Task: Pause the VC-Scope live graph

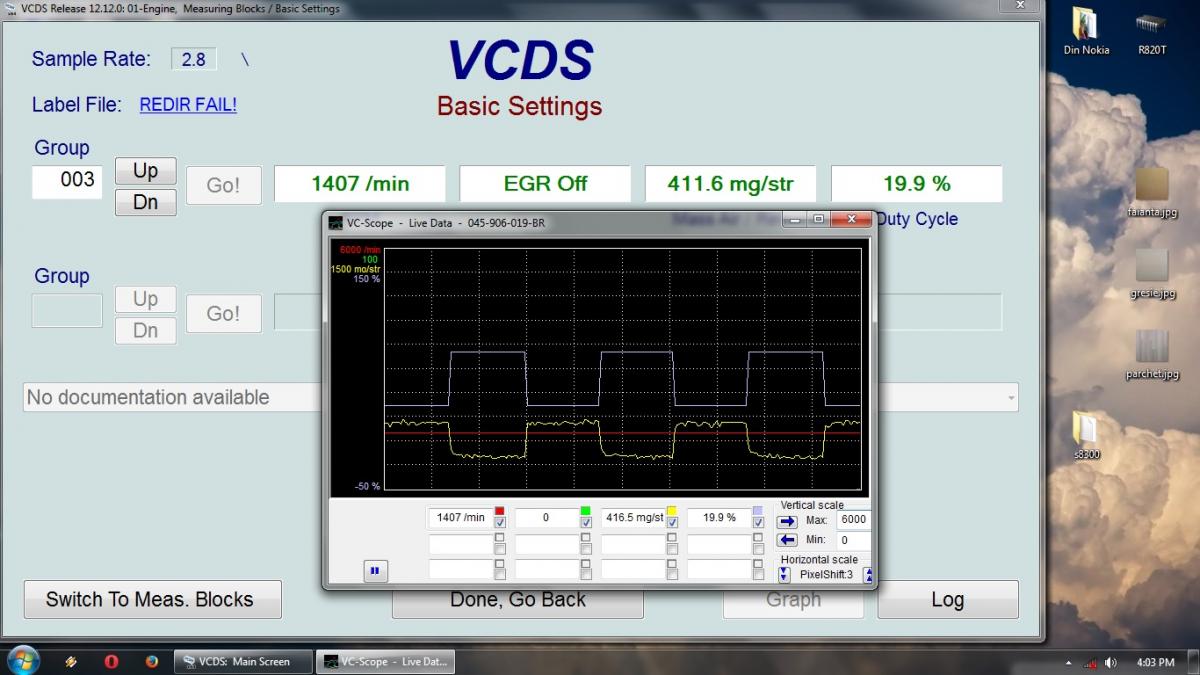Action: pyautogui.click(x=375, y=571)
